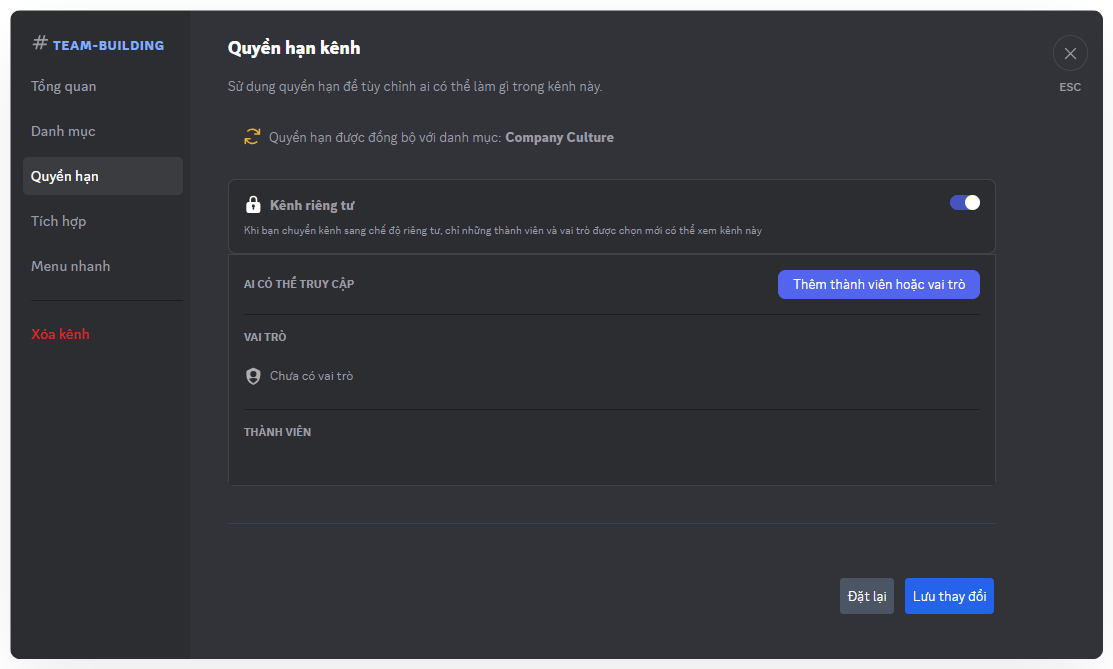Click the lock icon next to Kênh riêng tư
1113x669 pixels.
(x=254, y=205)
